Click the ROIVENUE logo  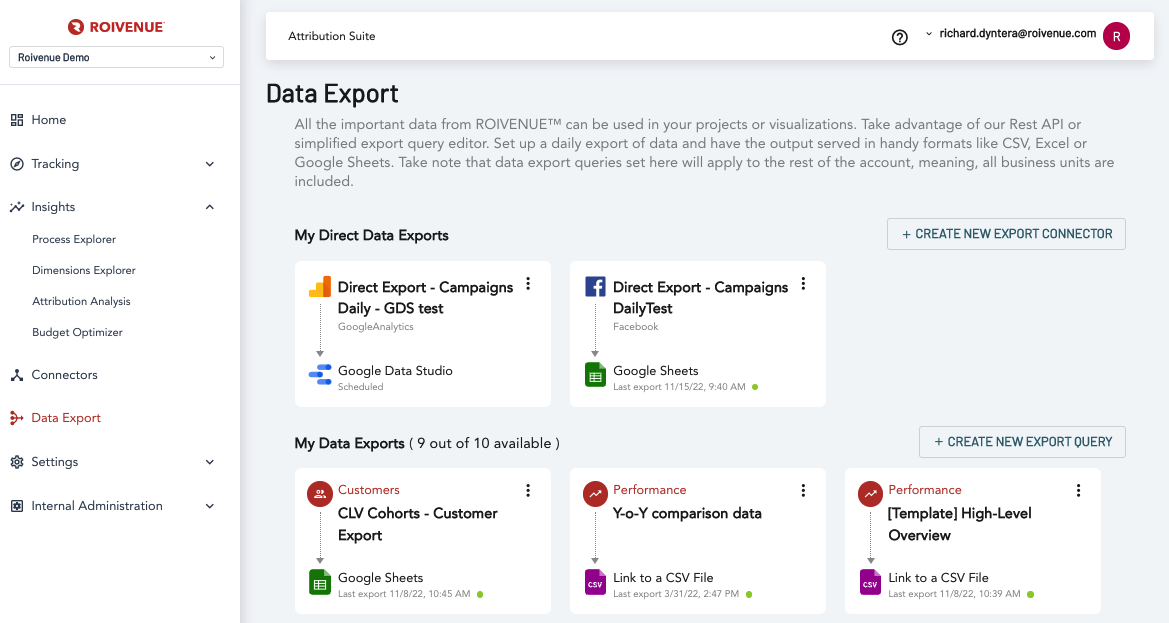coord(116,28)
